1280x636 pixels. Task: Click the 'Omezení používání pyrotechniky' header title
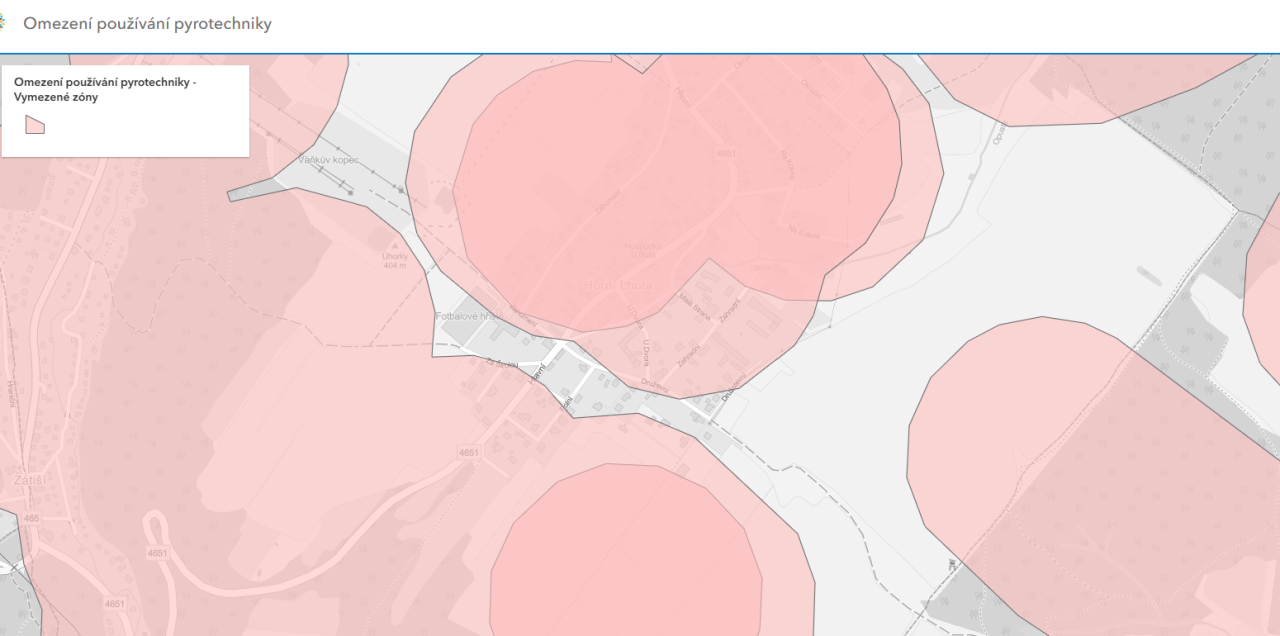tap(147, 23)
